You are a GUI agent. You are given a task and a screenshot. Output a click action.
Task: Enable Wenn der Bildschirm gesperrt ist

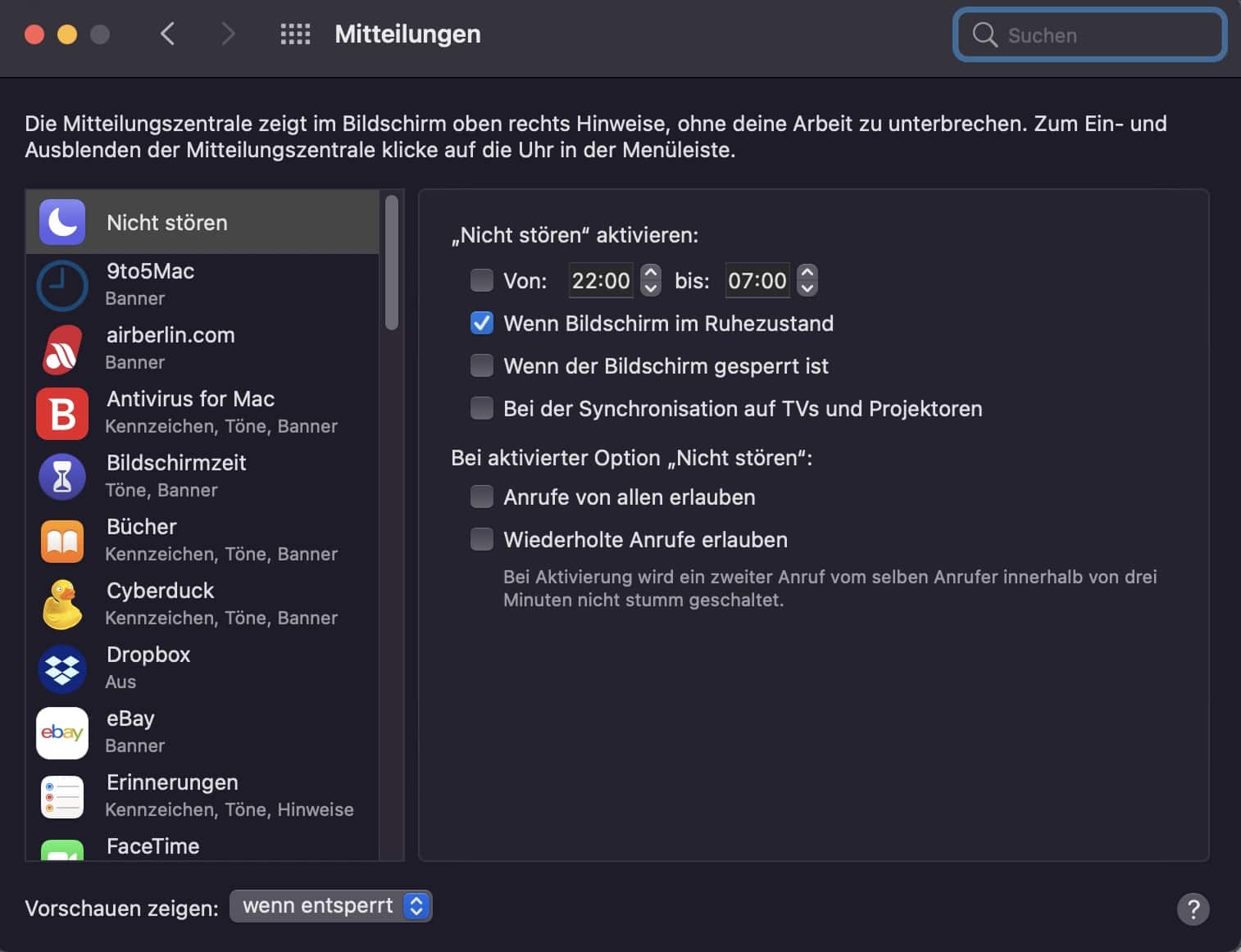[x=482, y=365]
